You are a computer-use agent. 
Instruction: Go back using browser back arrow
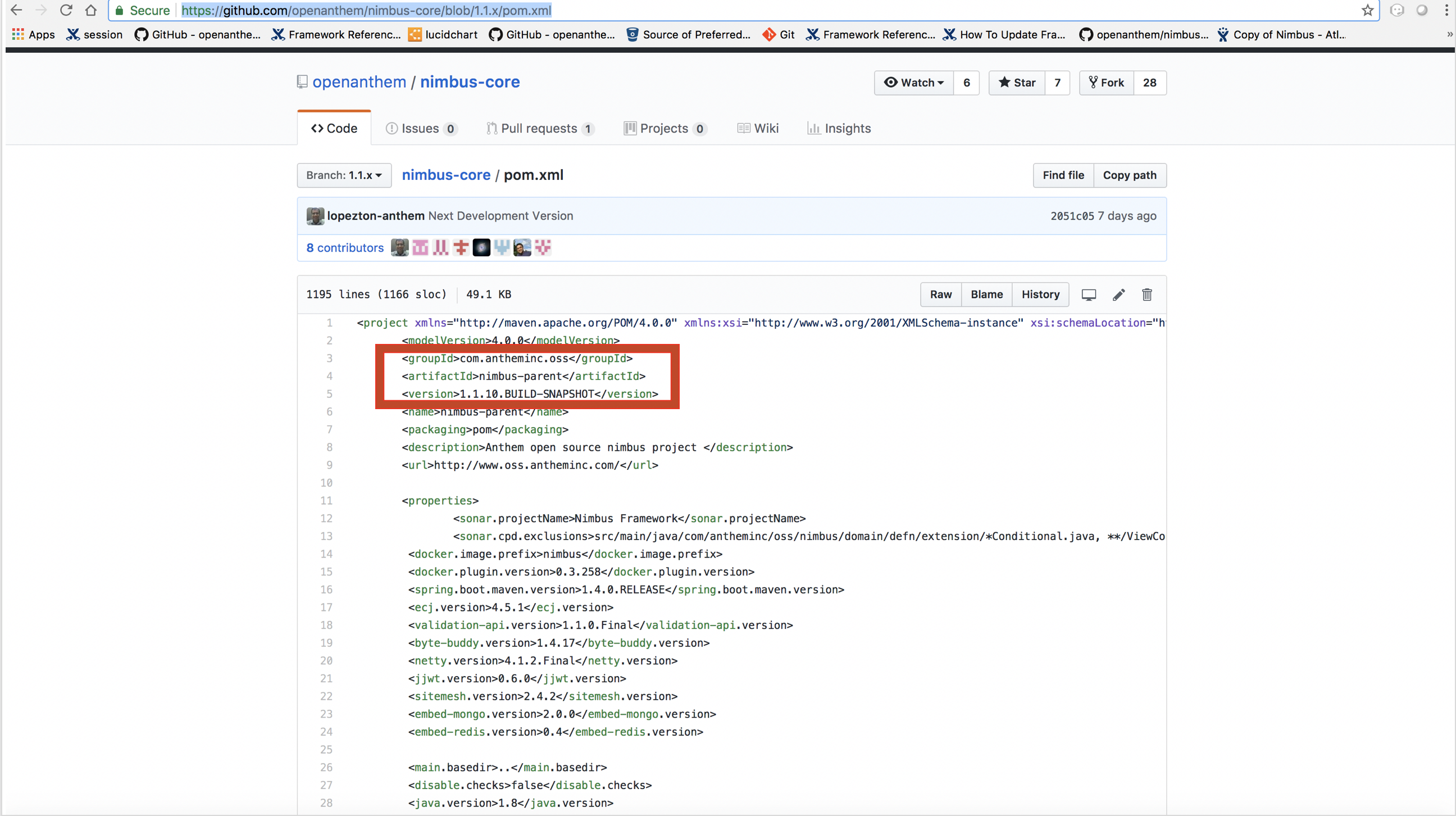(x=16, y=10)
